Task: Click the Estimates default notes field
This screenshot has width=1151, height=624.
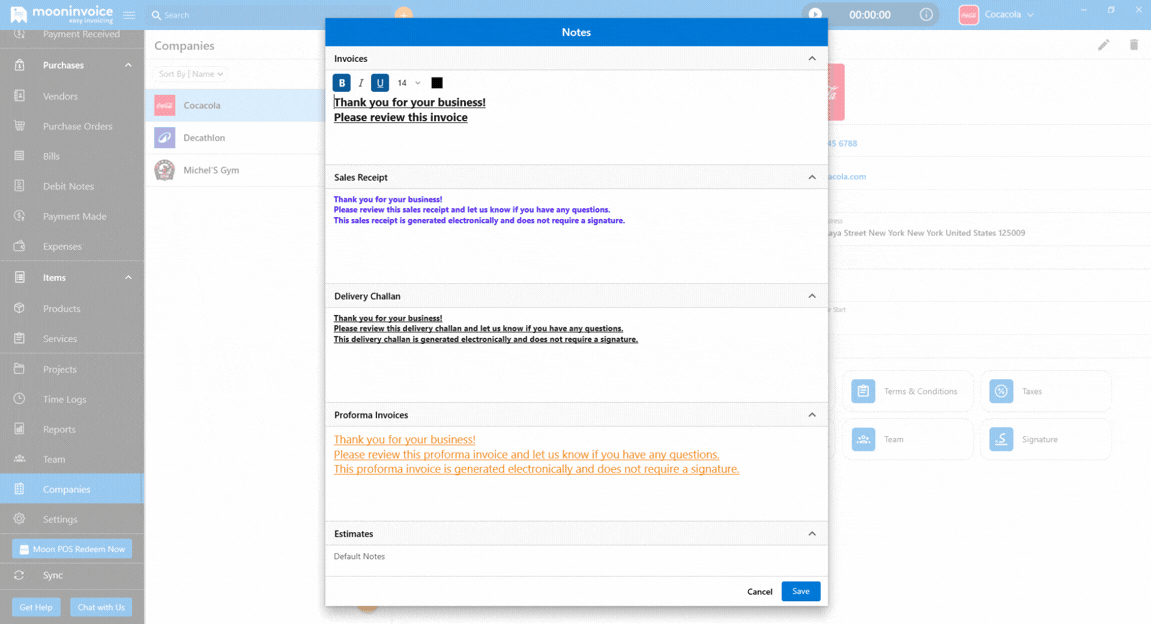Action: click(575, 557)
